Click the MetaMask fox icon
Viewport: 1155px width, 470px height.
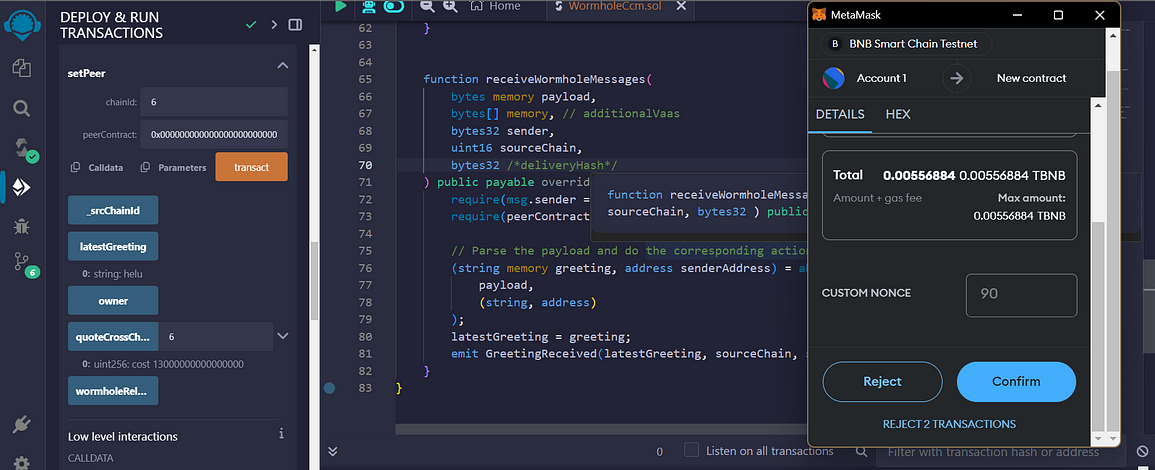pyautogui.click(x=819, y=15)
